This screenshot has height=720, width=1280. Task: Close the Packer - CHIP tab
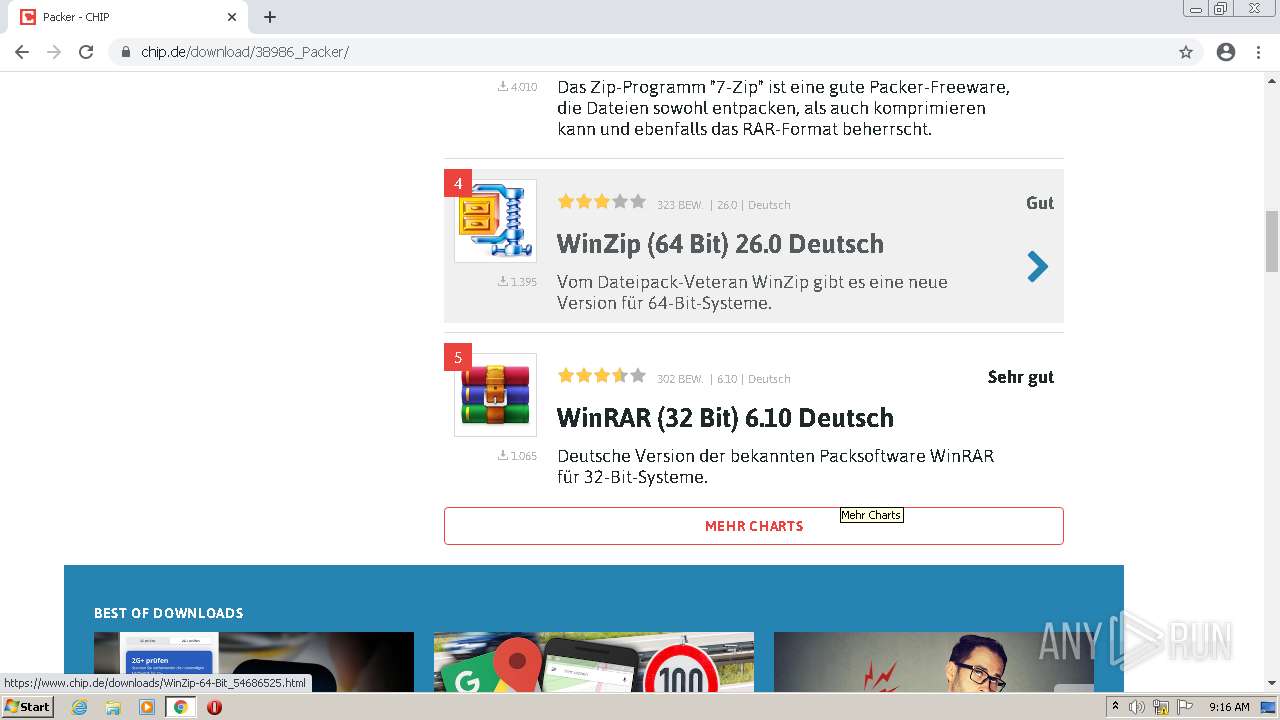[232, 17]
